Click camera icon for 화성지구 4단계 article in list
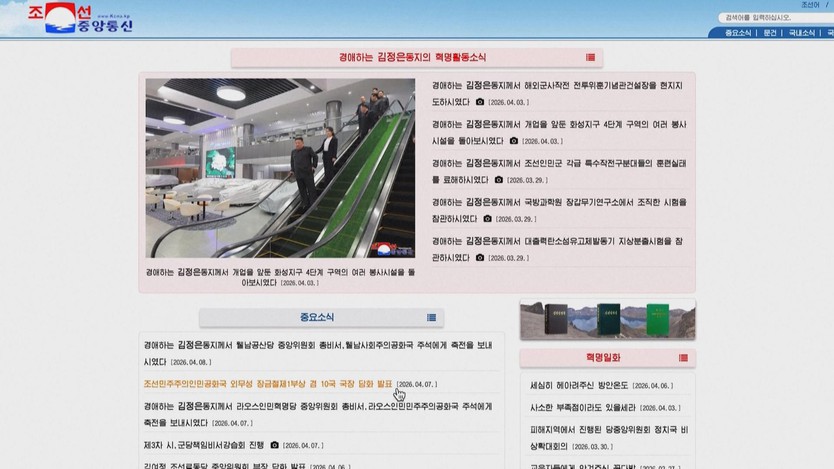Screen dimensions: 834x469 coord(513,140)
